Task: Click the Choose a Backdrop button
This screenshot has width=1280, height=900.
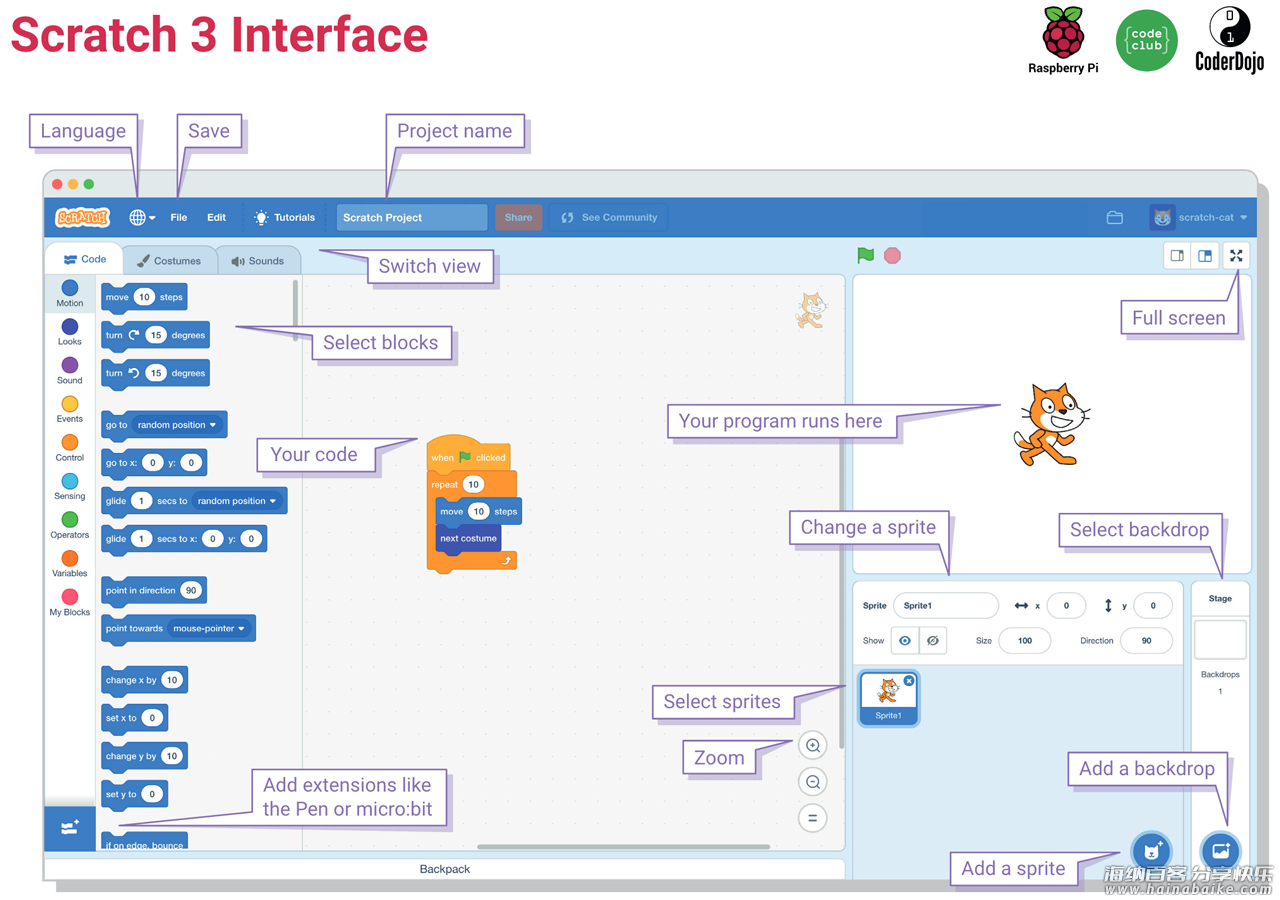Action: [1220, 851]
